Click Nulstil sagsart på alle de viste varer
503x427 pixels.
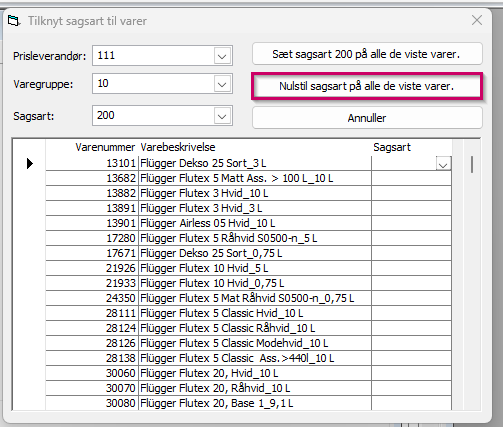(x=367, y=86)
